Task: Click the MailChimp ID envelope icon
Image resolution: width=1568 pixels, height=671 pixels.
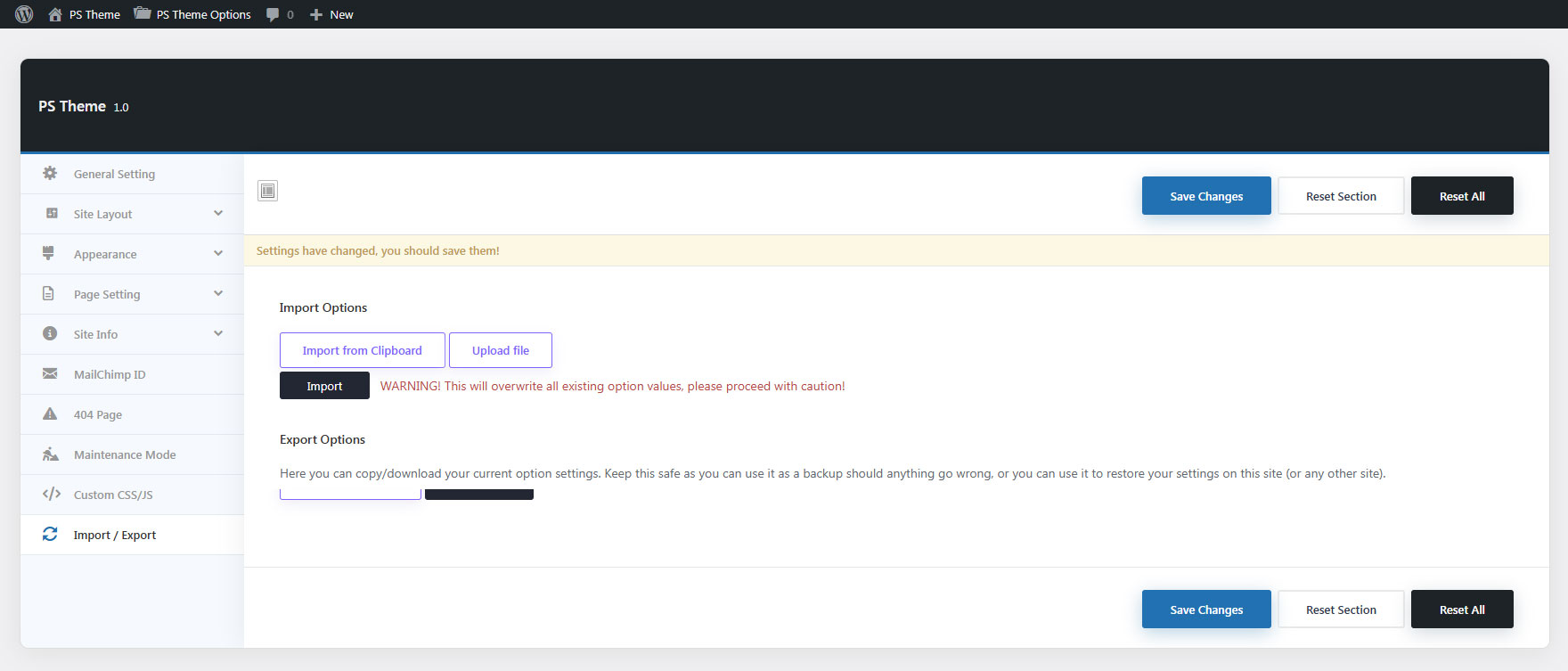Action: [50, 374]
